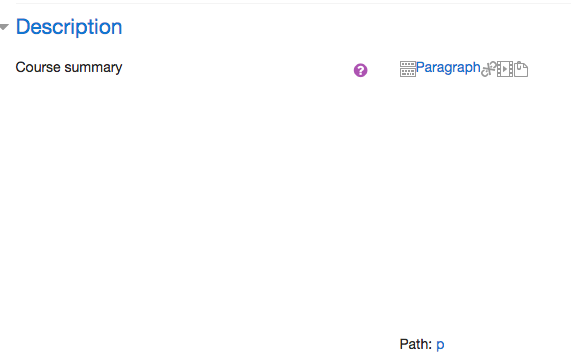Viewport: 571px width, 363px height.
Task: Open the Manage embedded files paperclip icon
Action: (x=521, y=69)
